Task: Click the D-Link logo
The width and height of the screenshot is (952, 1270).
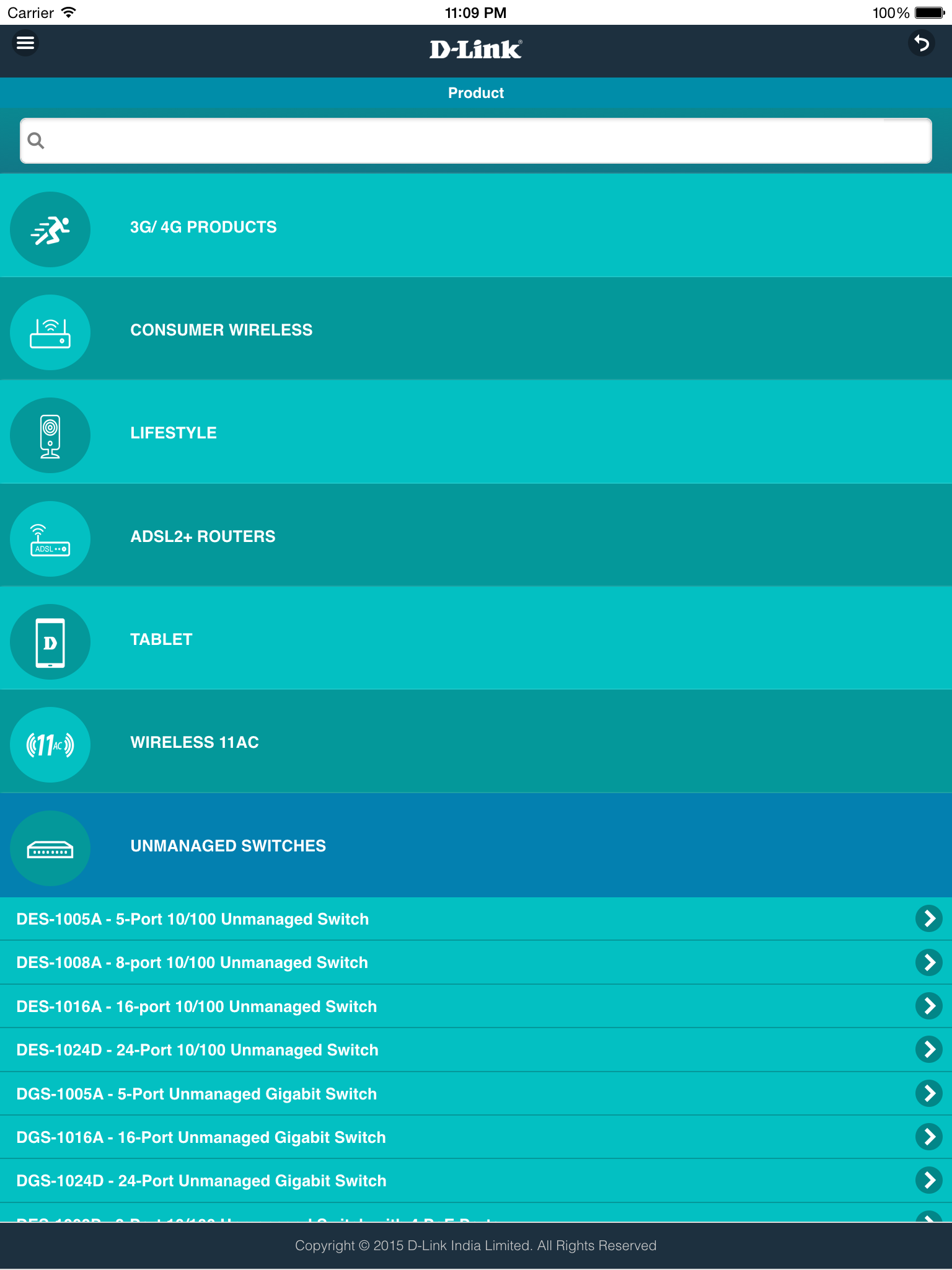Action: pyautogui.click(x=476, y=50)
